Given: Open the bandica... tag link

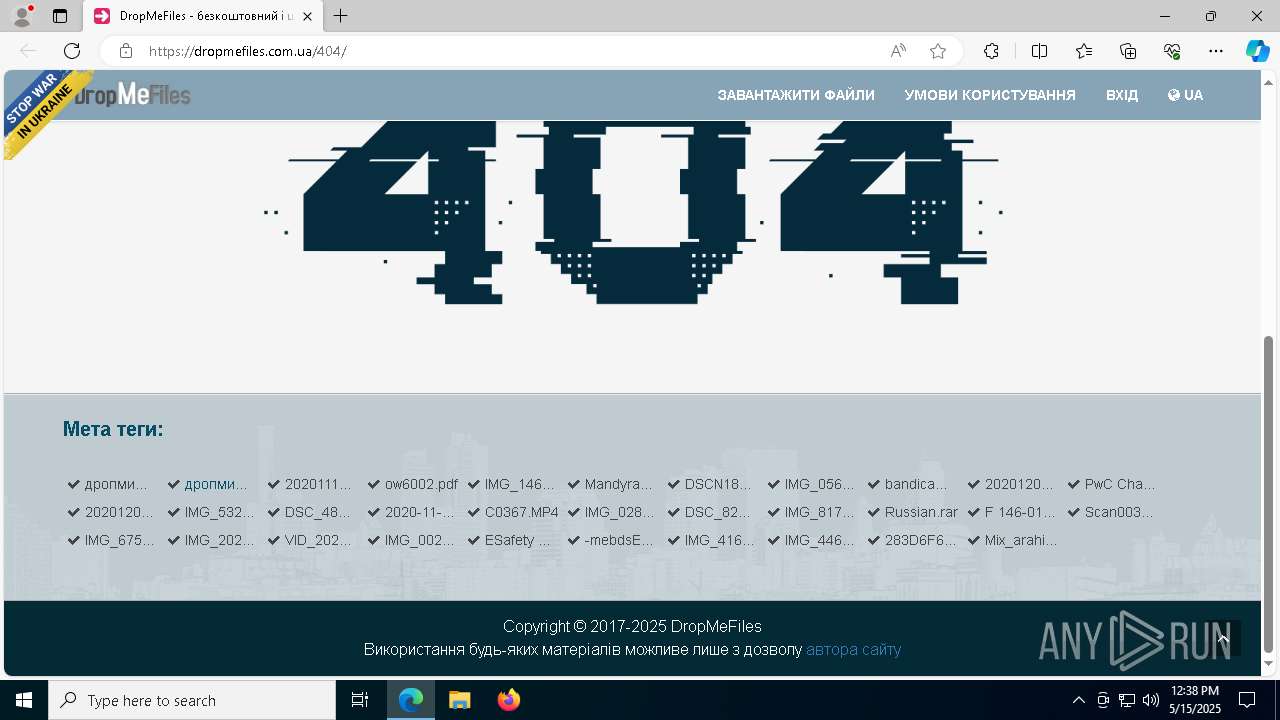Looking at the screenshot, I should click(916, 484).
